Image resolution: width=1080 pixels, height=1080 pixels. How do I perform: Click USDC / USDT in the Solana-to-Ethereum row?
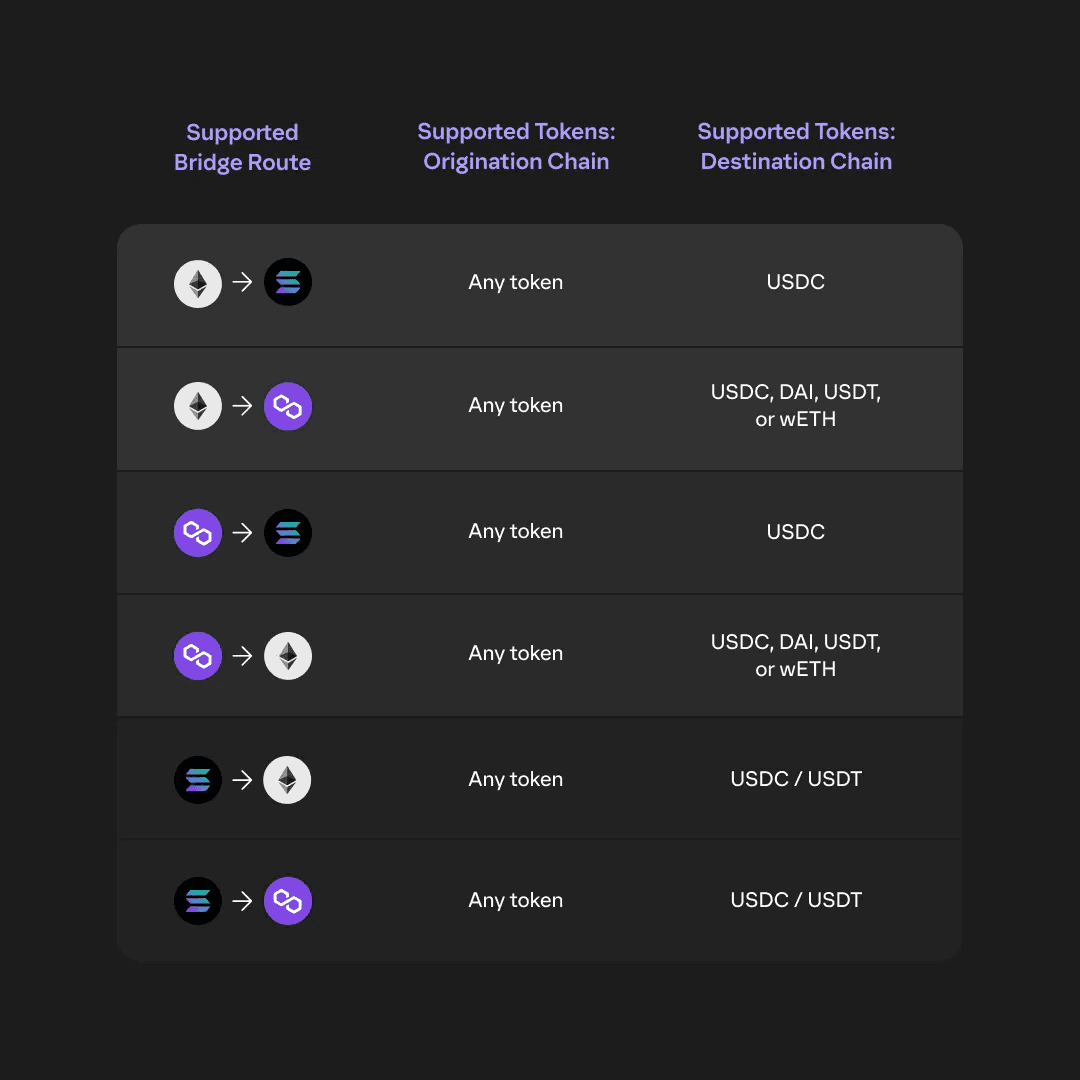pos(796,779)
